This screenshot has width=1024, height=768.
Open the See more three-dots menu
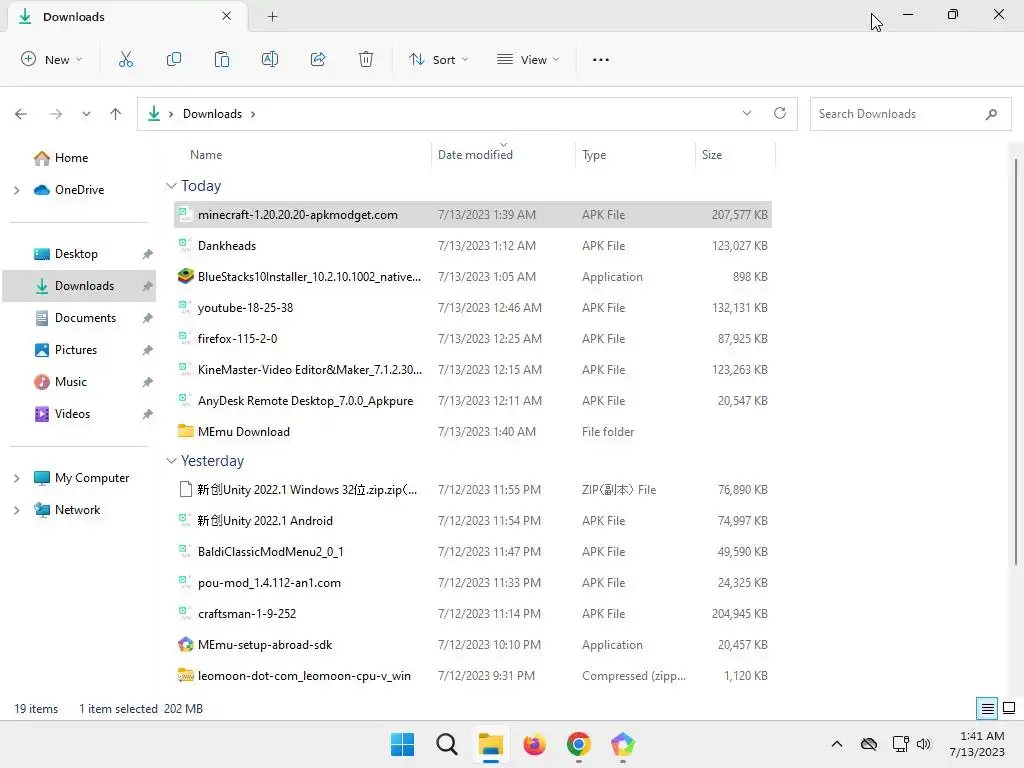tap(601, 59)
